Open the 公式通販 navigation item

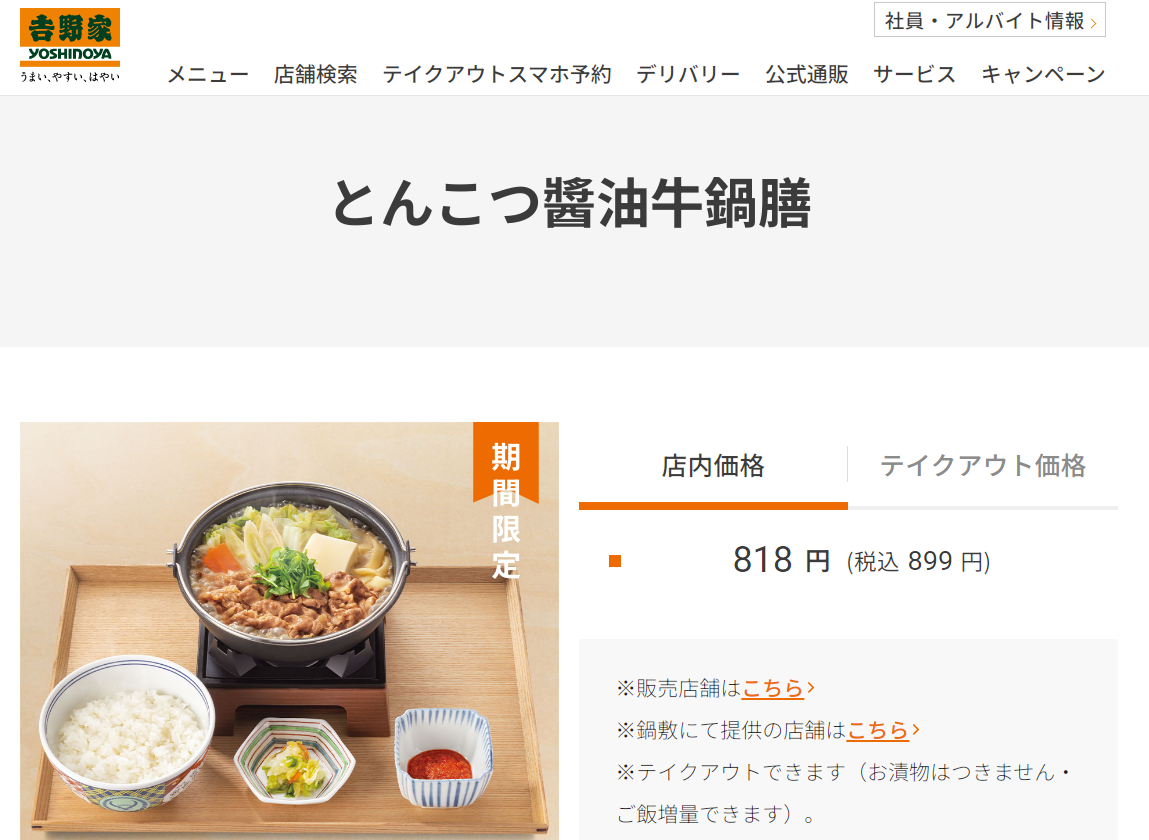807,75
